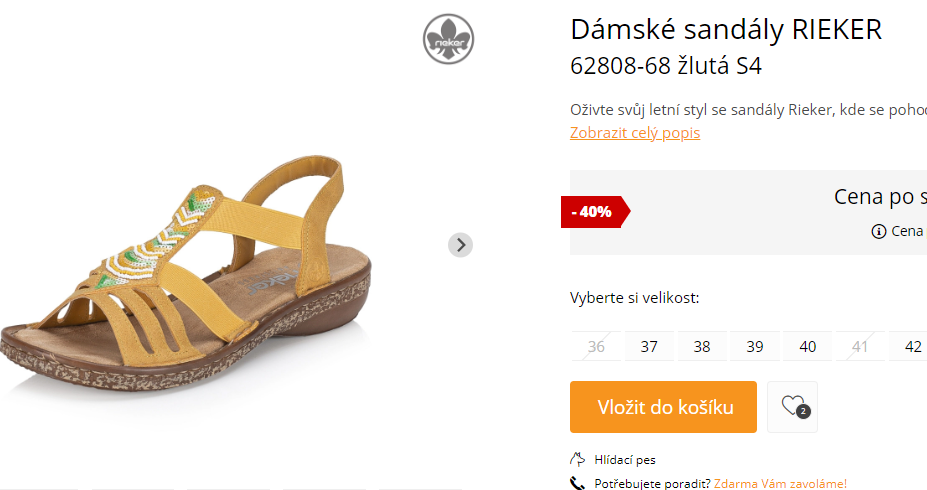927x490 pixels.
Task: Open the Zdarma Vám zavoláme link
Action: [780, 483]
